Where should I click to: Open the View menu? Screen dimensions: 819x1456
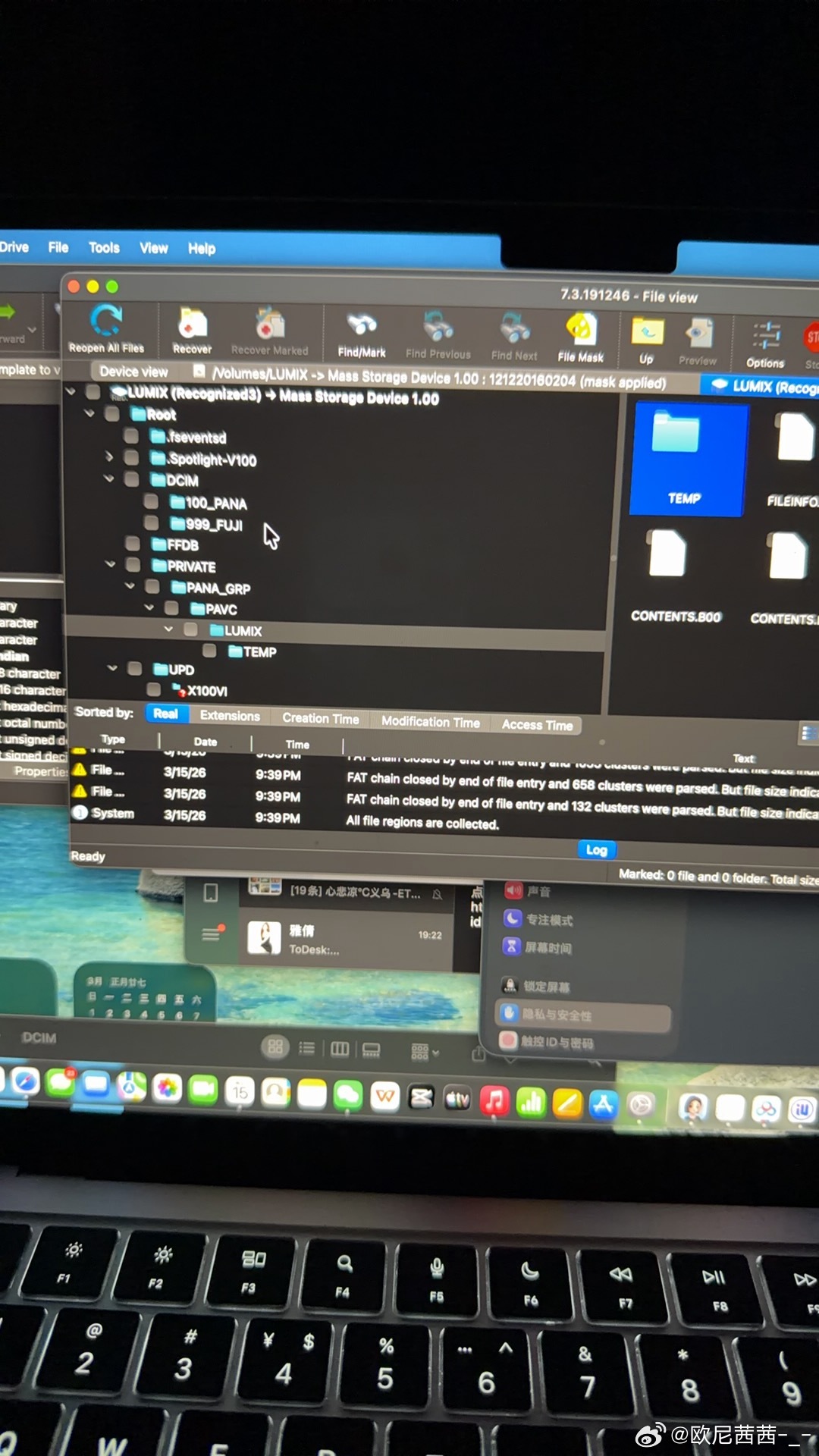click(154, 248)
